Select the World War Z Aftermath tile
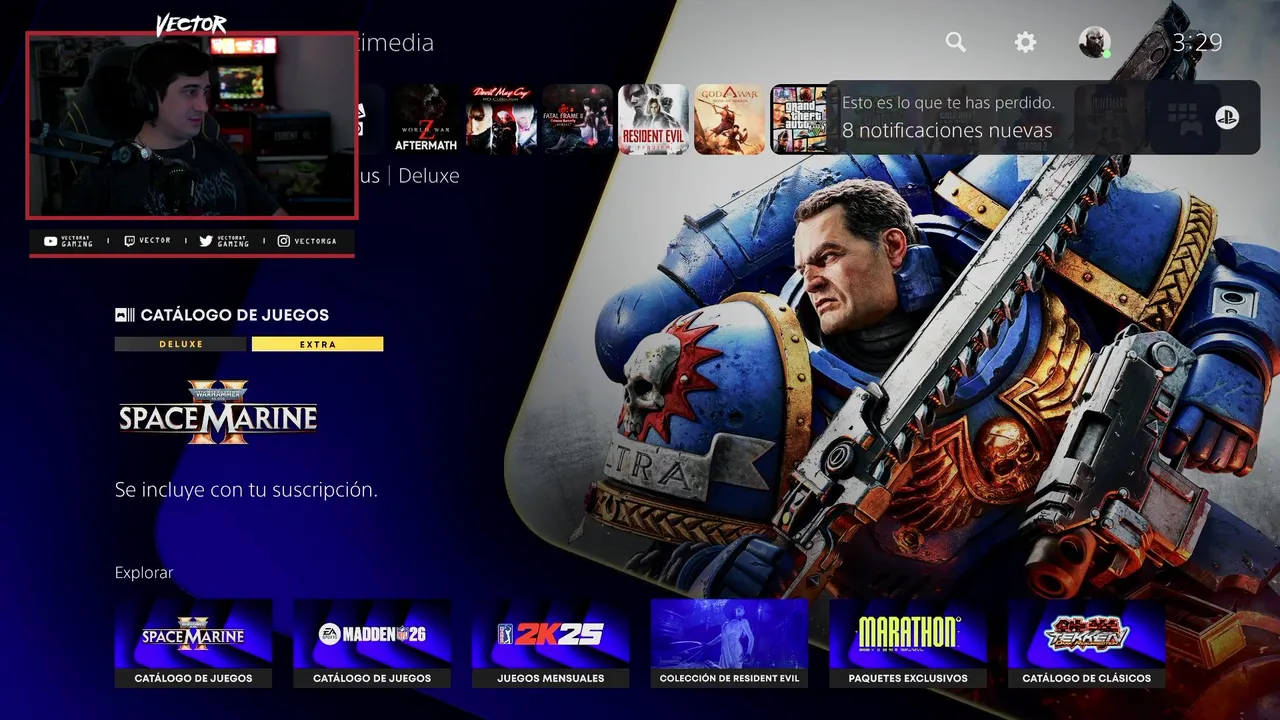Image resolution: width=1280 pixels, height=720 pixels. pyautogui.click(x=426, y=119)
